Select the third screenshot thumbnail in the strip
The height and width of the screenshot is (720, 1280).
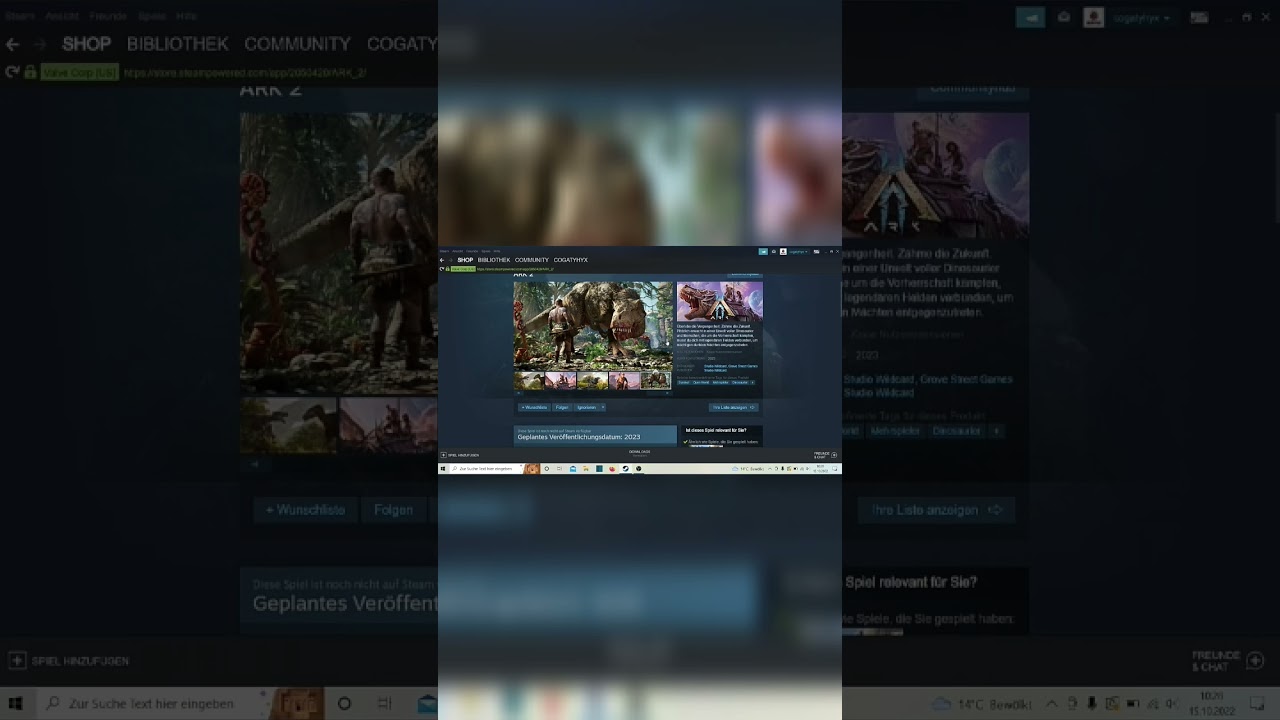coord(593,381)
